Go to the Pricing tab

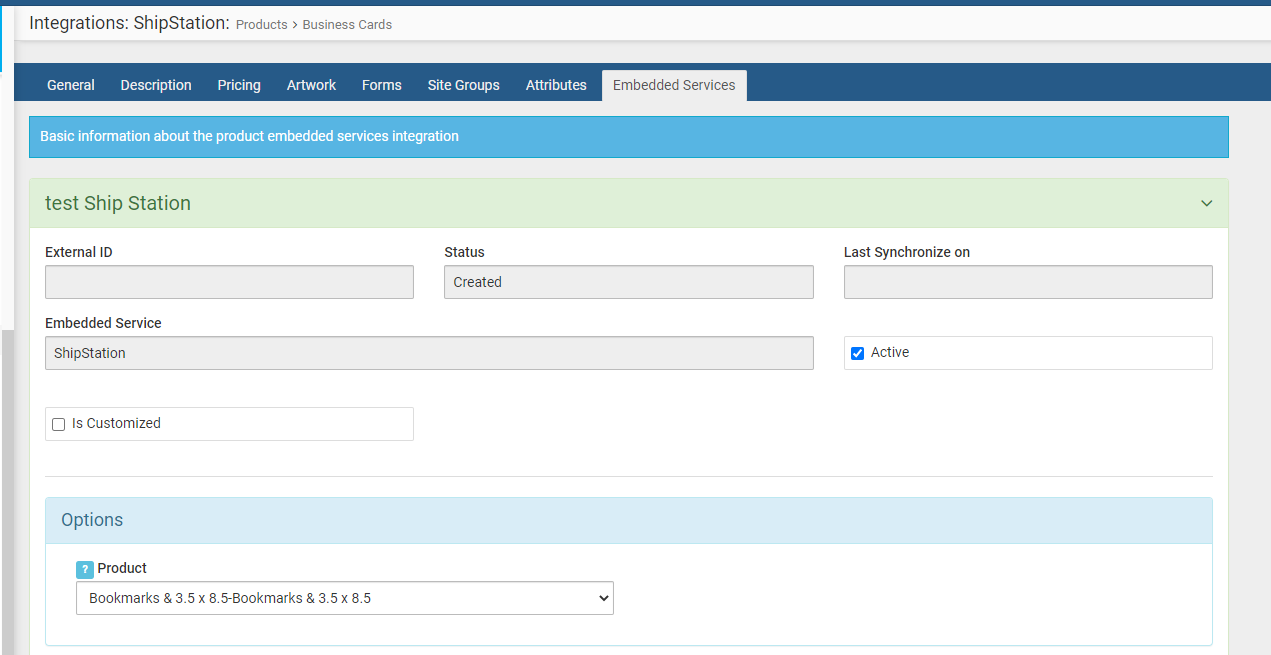tap(239, 85)
